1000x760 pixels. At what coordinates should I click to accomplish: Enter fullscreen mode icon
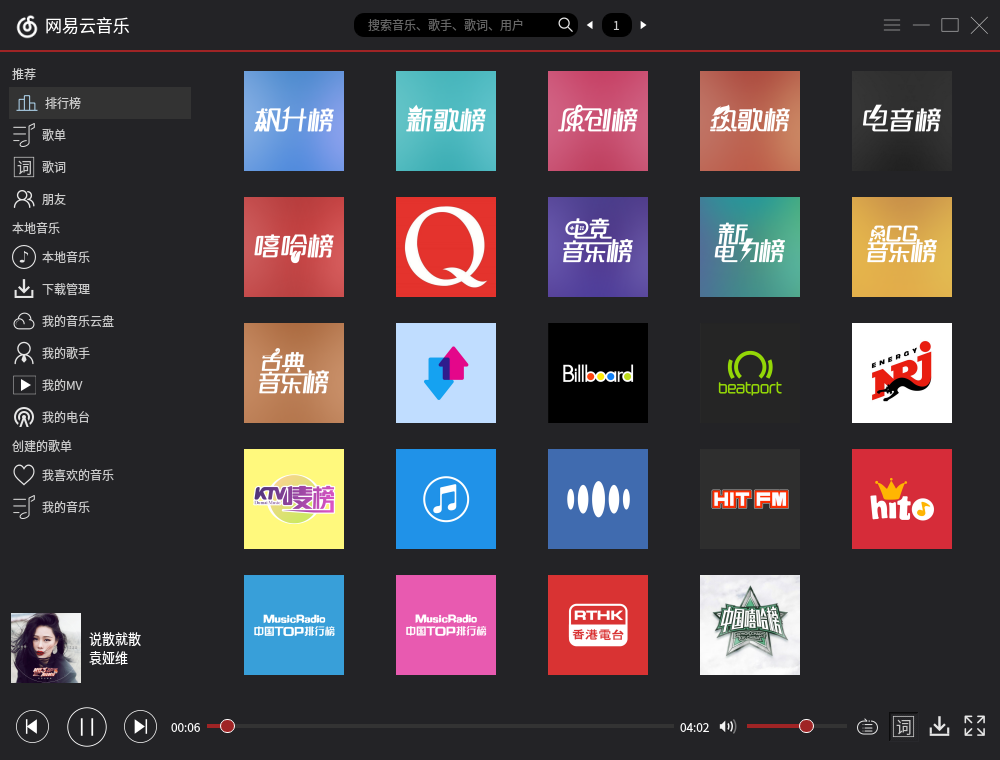pyautogui.click(x=974, y=726)
